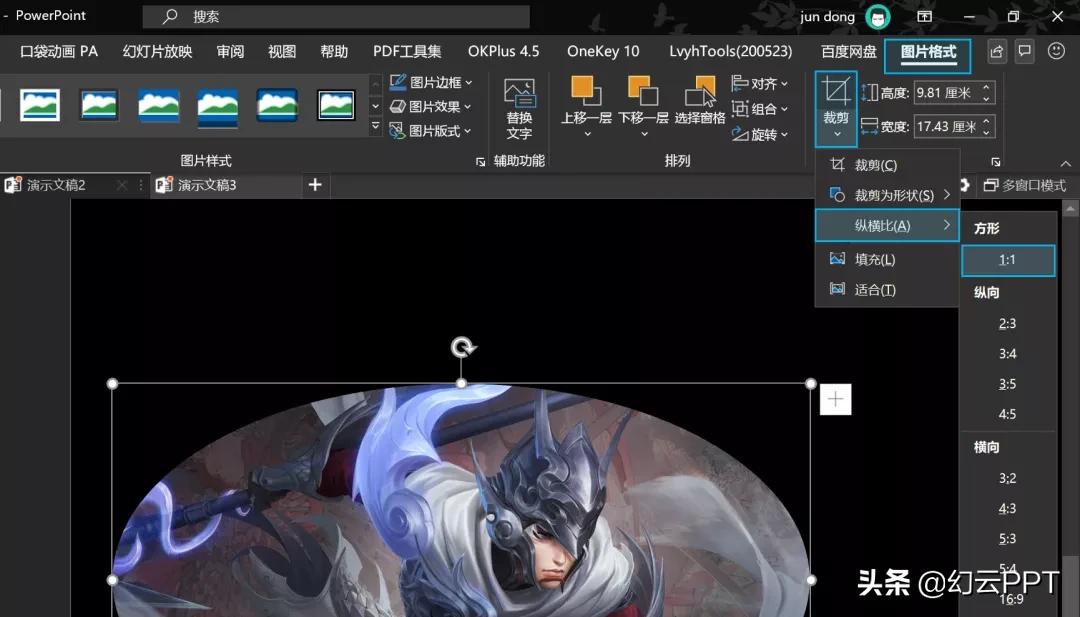Open the 替换文字 alt text tool
The image size is (1080, 617).
519,109
